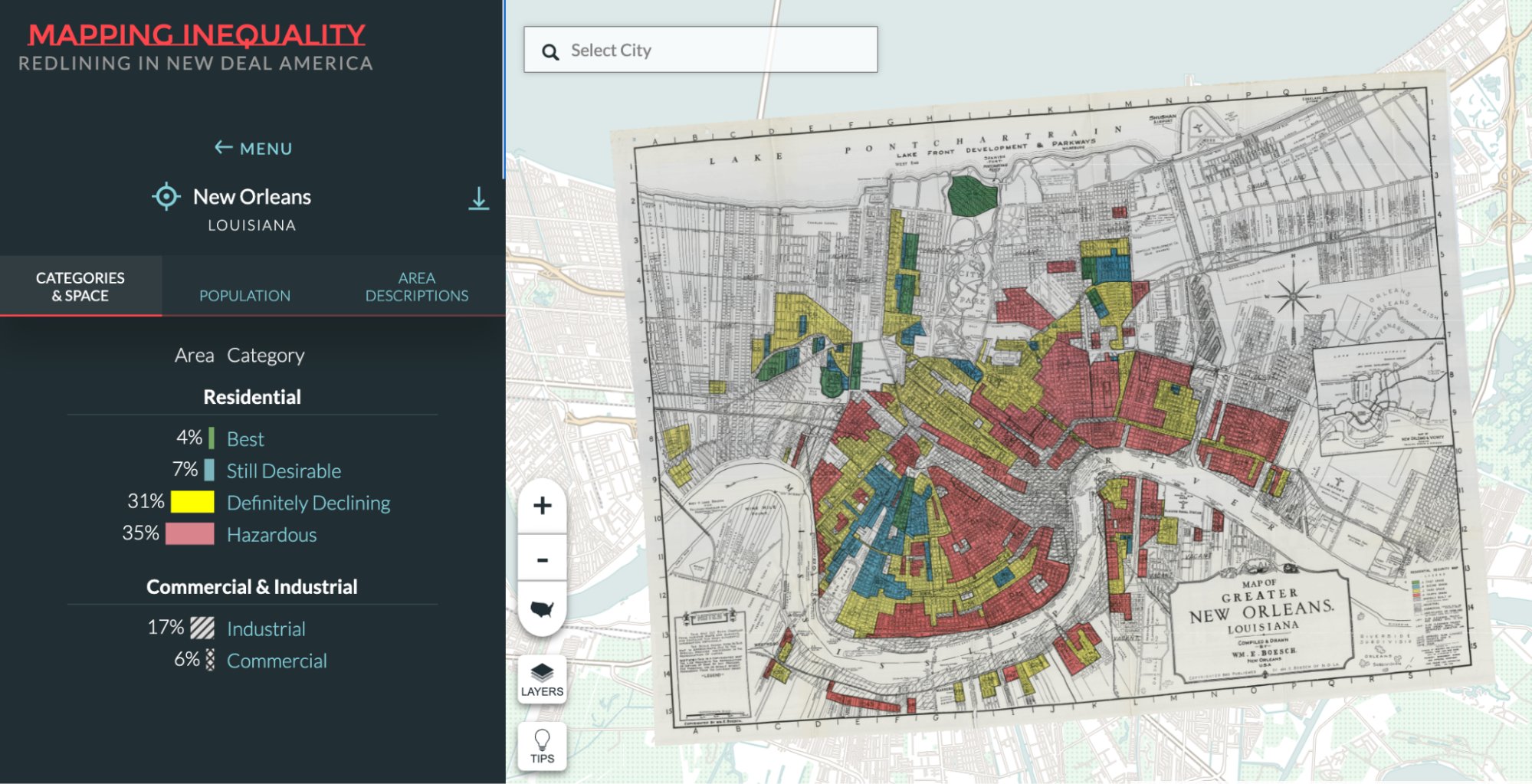
Task: Zoom in the map with plus
Action: click(x=543, y=505)
